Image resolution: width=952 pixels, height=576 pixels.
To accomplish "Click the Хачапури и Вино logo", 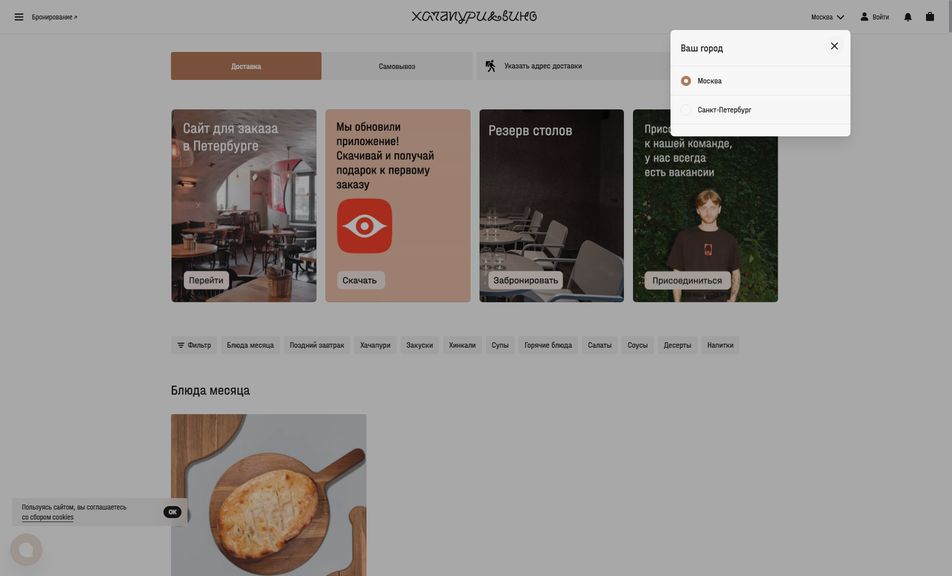I will [474, 16].
